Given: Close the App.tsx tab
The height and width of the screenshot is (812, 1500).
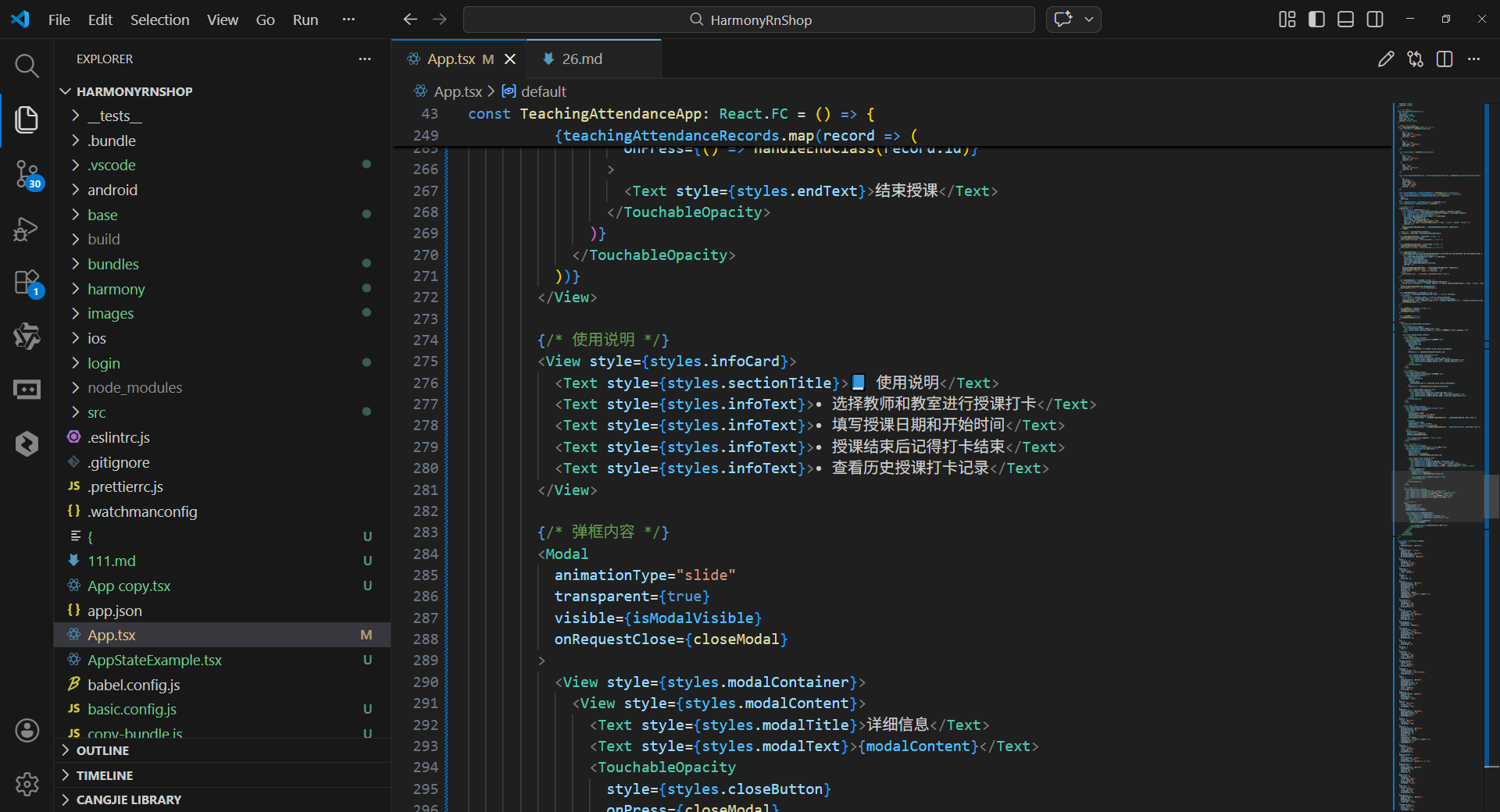Looking at the screenshot, I should point(510,59).
